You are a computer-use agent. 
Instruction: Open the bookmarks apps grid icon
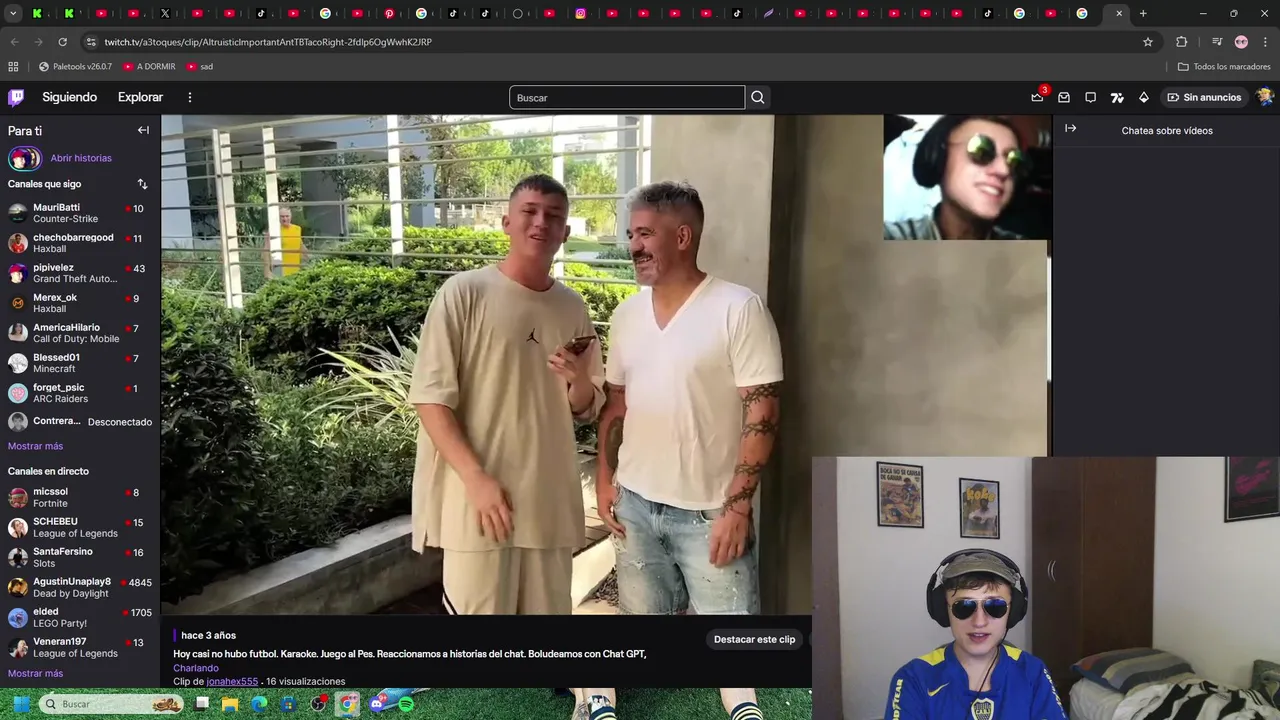[x=13, y=66]
